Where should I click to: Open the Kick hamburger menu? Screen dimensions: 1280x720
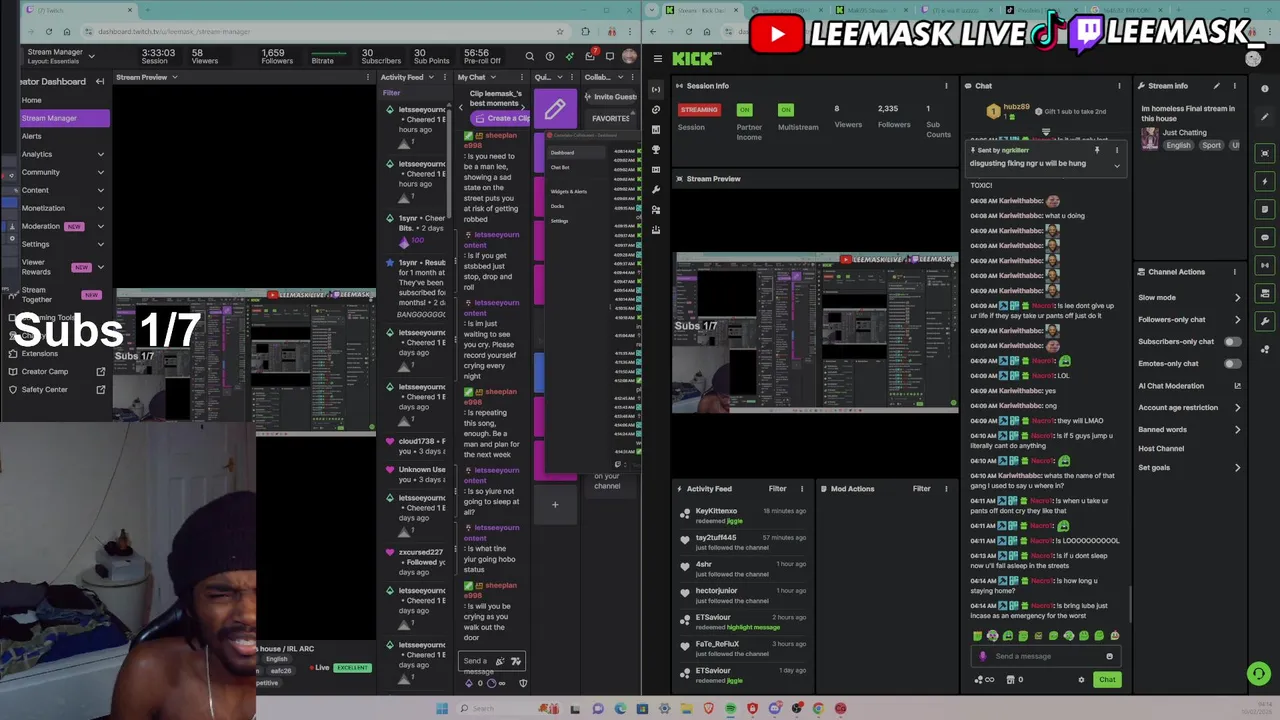click(x=657, y=58)
